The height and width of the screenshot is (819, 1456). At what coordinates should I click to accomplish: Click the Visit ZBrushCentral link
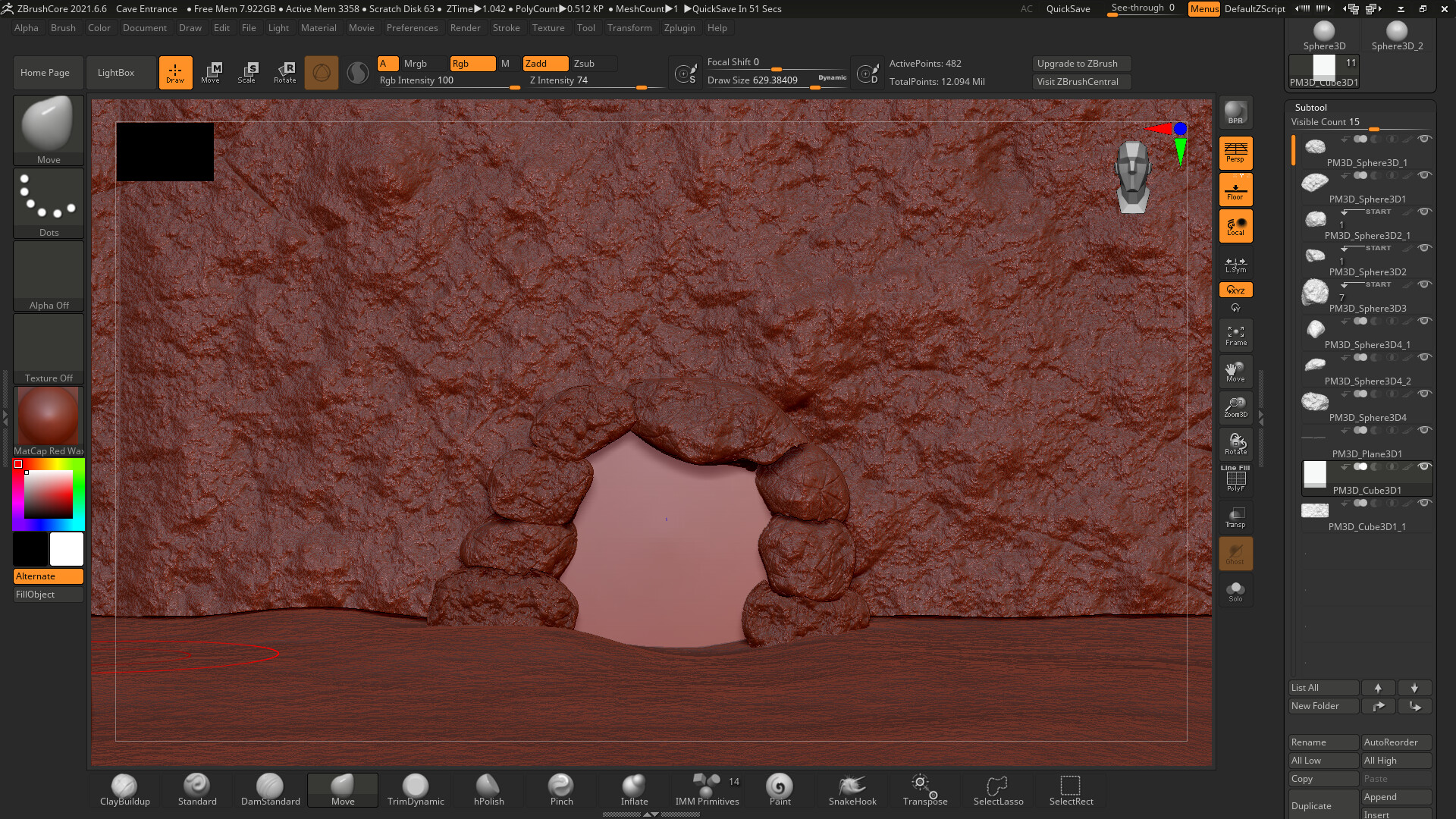pyautogui.click(x=1081, y=82)
